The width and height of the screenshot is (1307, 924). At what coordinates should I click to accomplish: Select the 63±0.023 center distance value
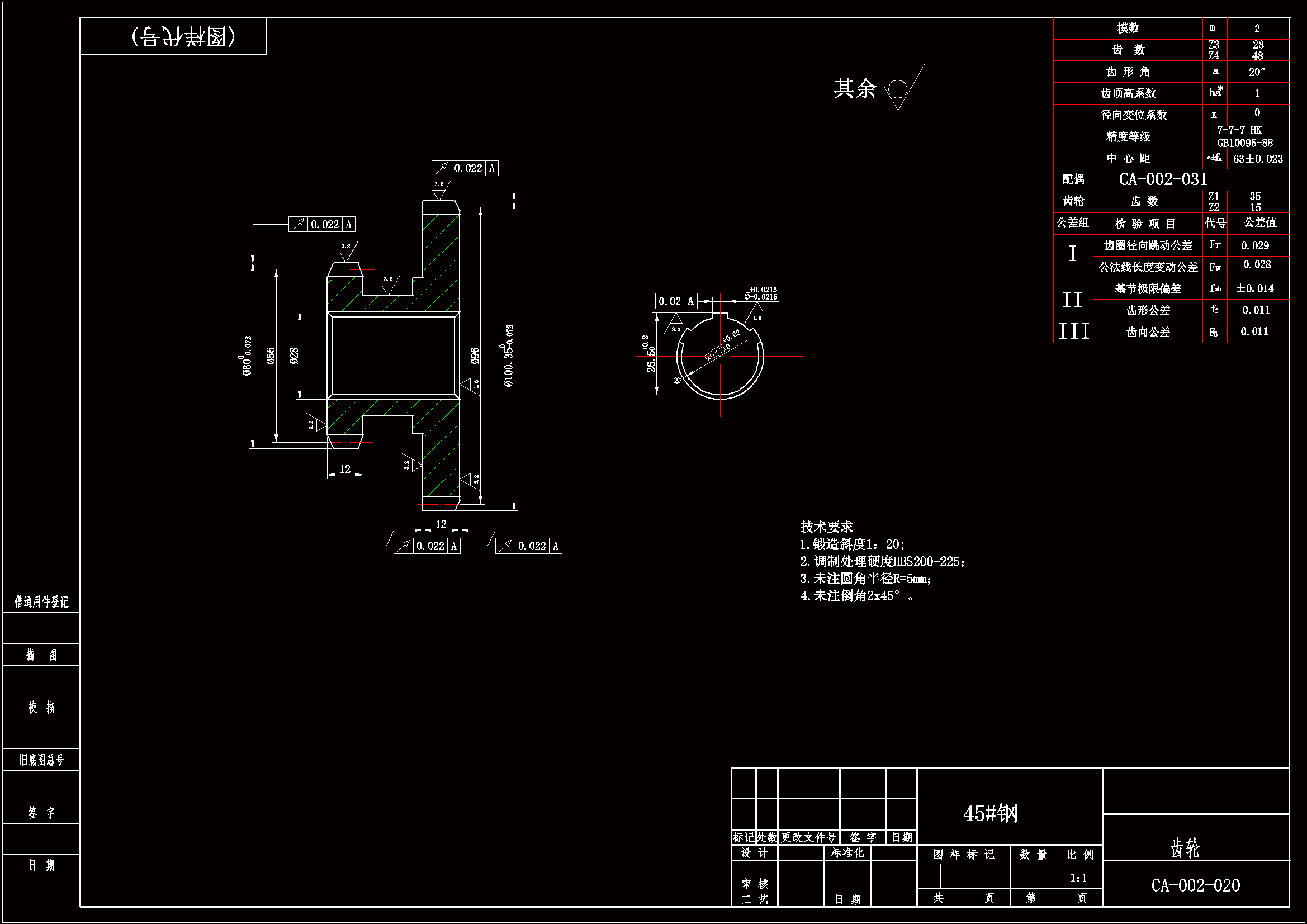1257,159
